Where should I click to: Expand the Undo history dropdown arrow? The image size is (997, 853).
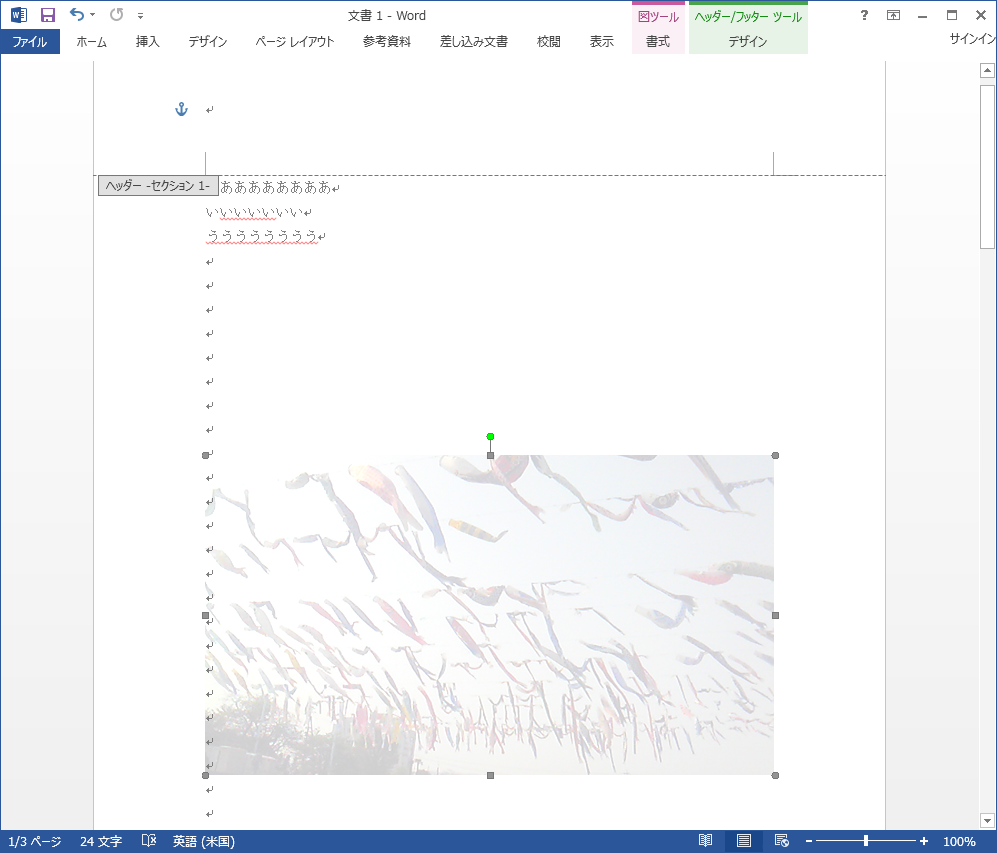pos(93,15)
